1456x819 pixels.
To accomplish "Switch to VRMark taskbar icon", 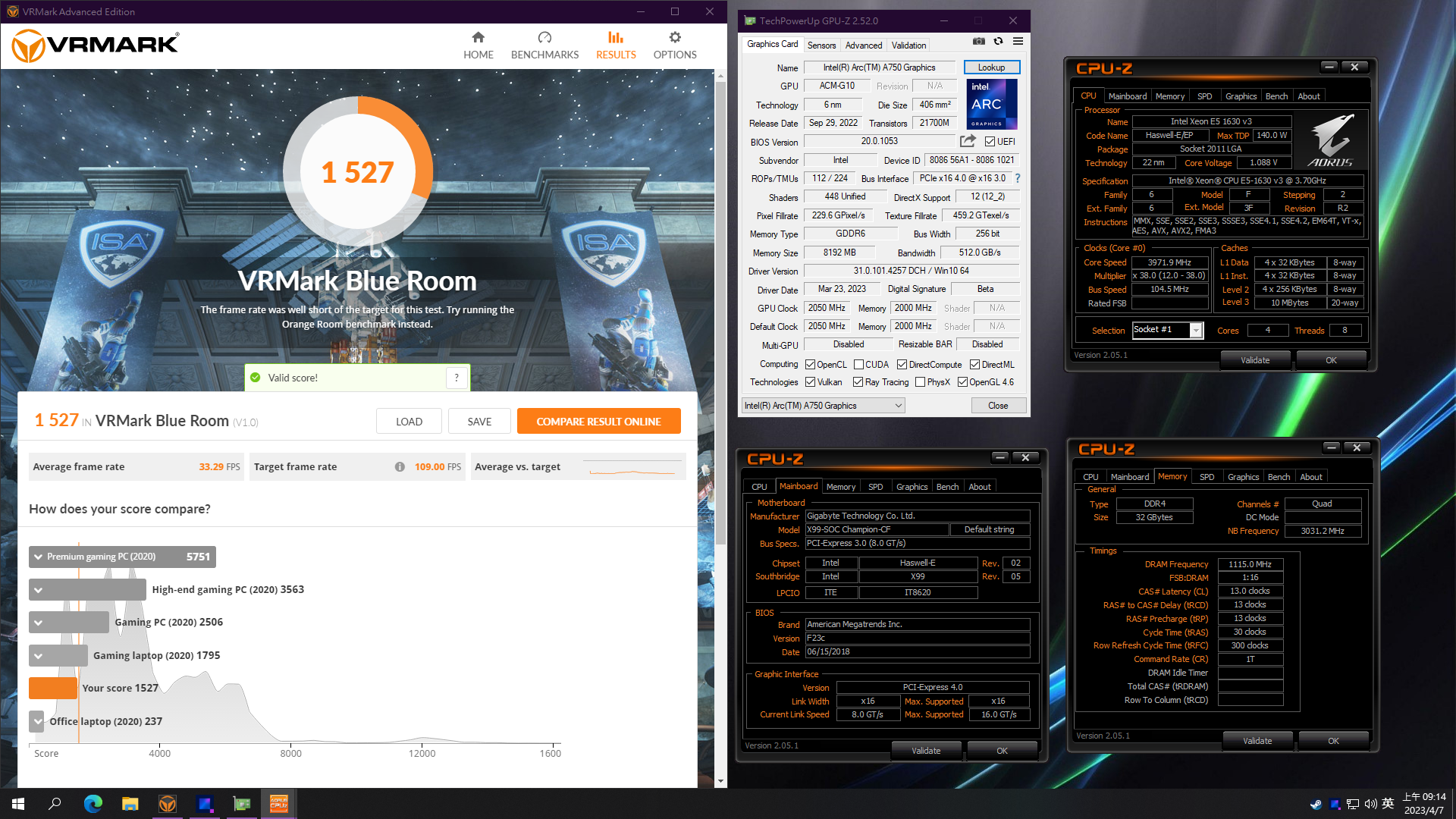I will pyautogui.click(x=168, y=804).
